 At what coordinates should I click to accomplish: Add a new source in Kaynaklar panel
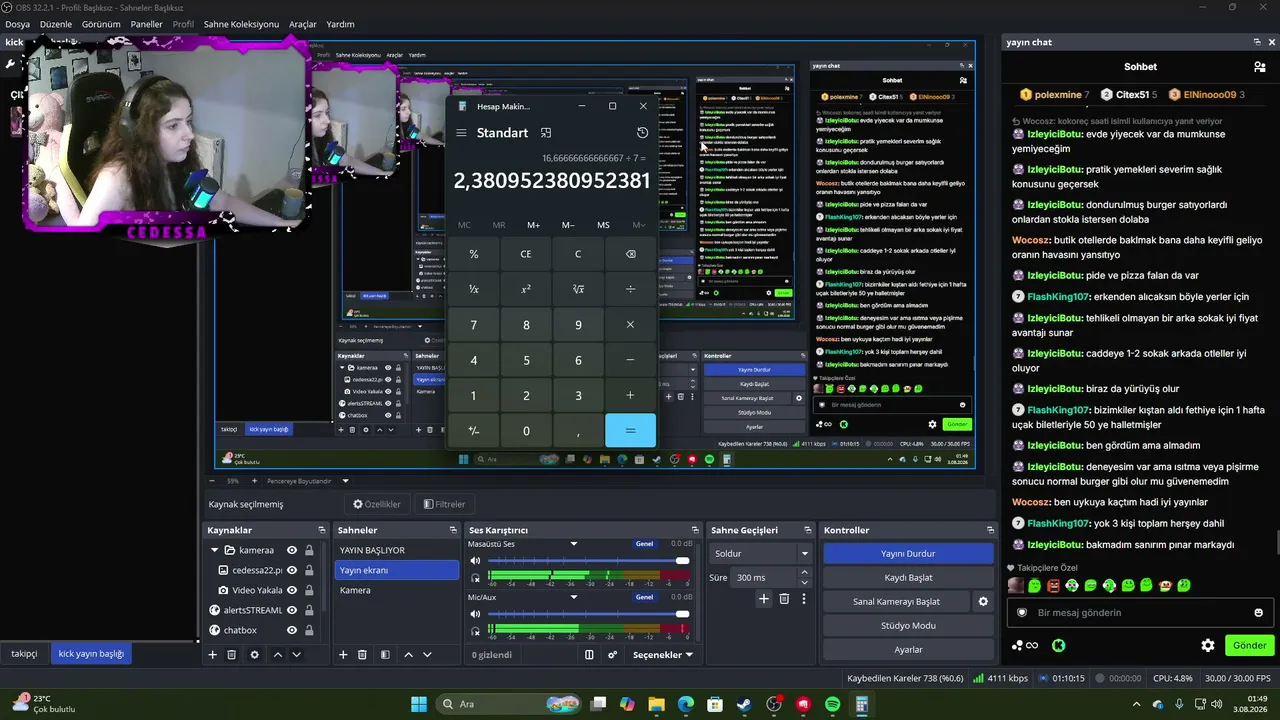tap(212, 655)
